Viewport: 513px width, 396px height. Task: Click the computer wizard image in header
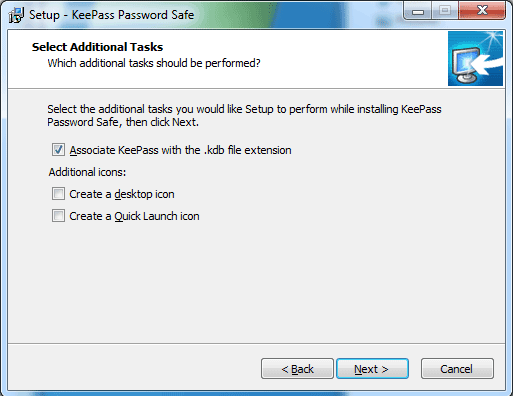(475, 59)
